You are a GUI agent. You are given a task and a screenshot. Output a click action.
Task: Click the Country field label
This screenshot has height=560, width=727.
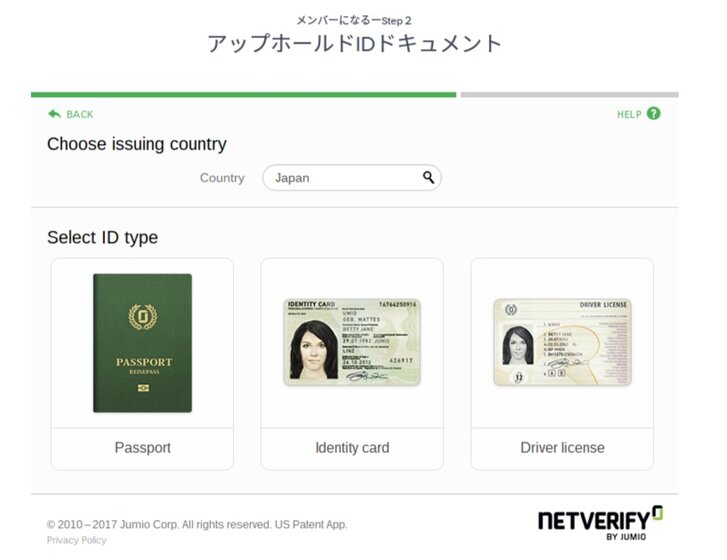(222, 178)
